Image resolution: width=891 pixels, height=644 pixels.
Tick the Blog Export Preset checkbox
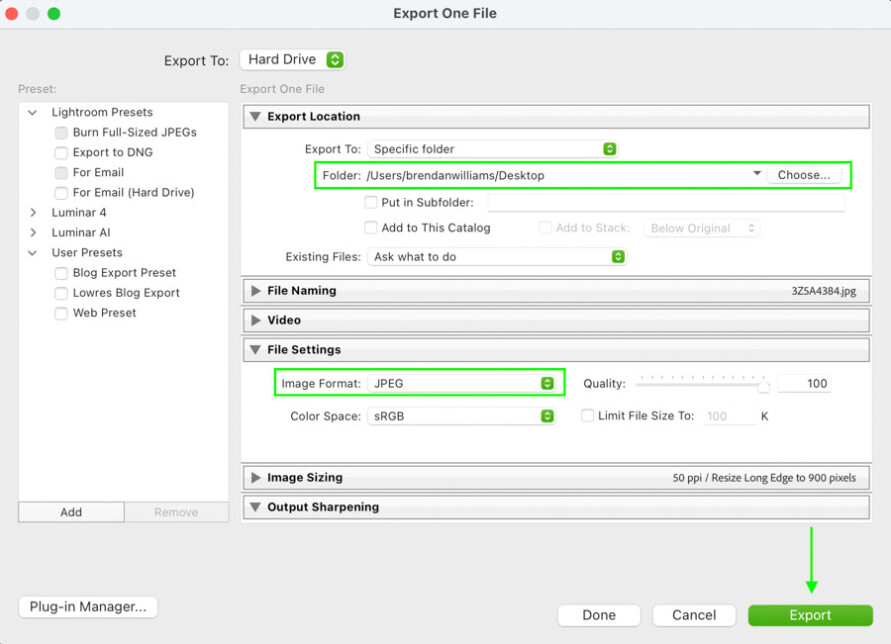(x=62, y=273)
